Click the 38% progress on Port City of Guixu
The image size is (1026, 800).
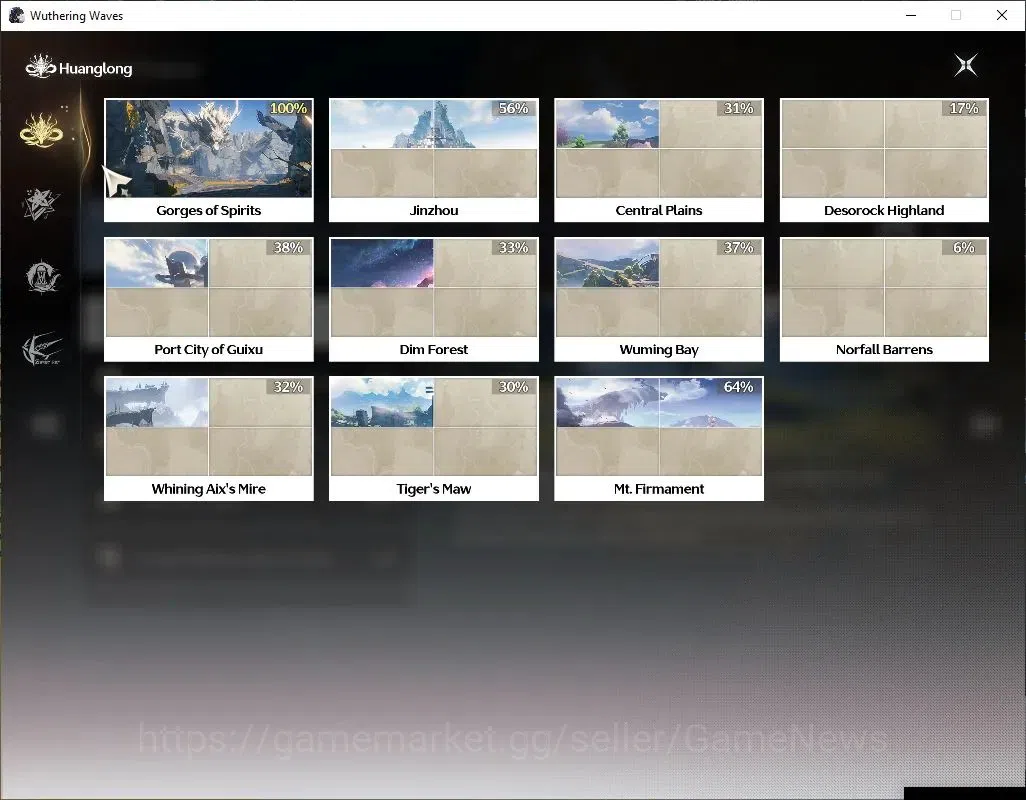tap(289, 248)
